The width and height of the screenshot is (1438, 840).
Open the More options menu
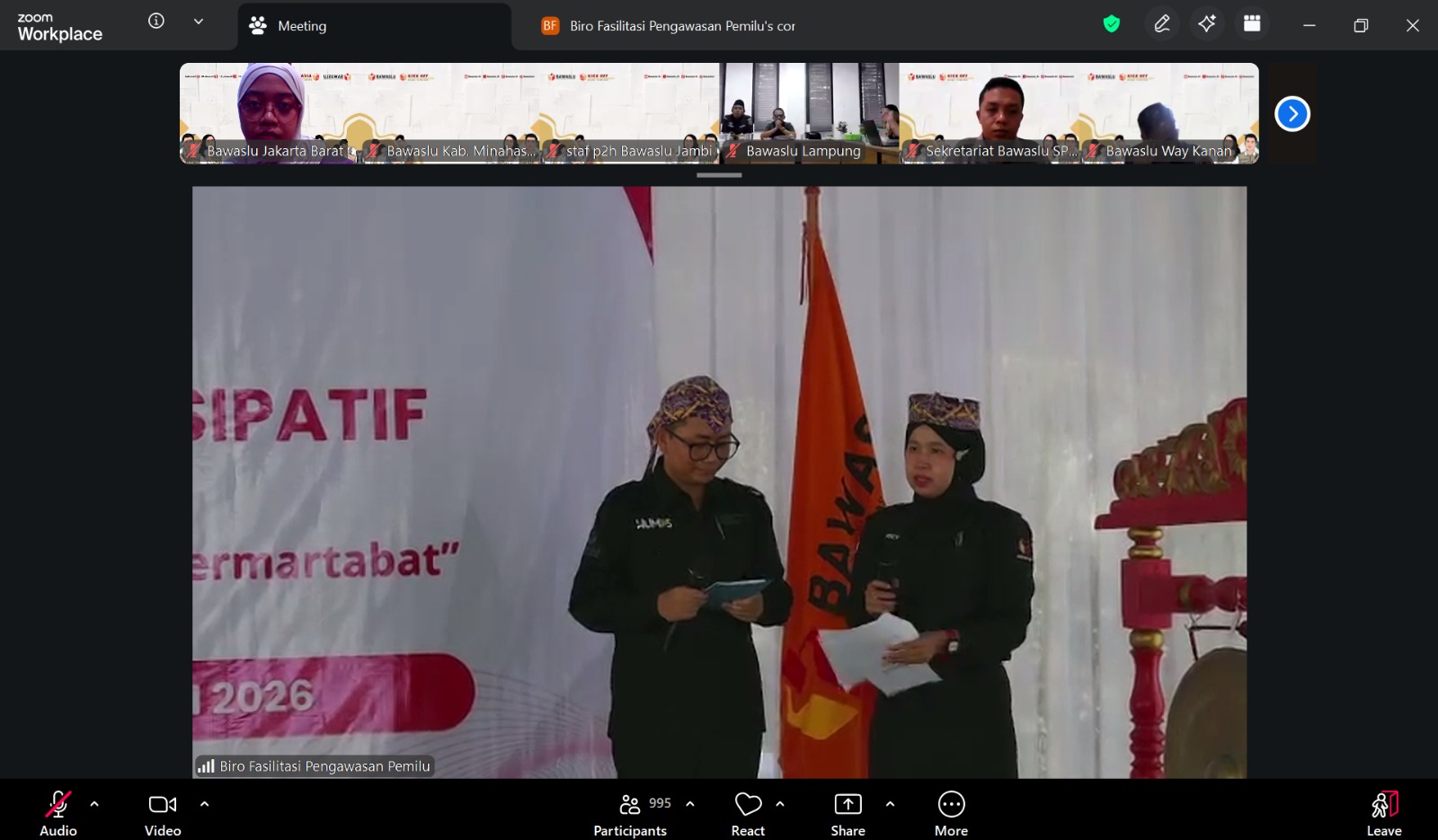951,814
